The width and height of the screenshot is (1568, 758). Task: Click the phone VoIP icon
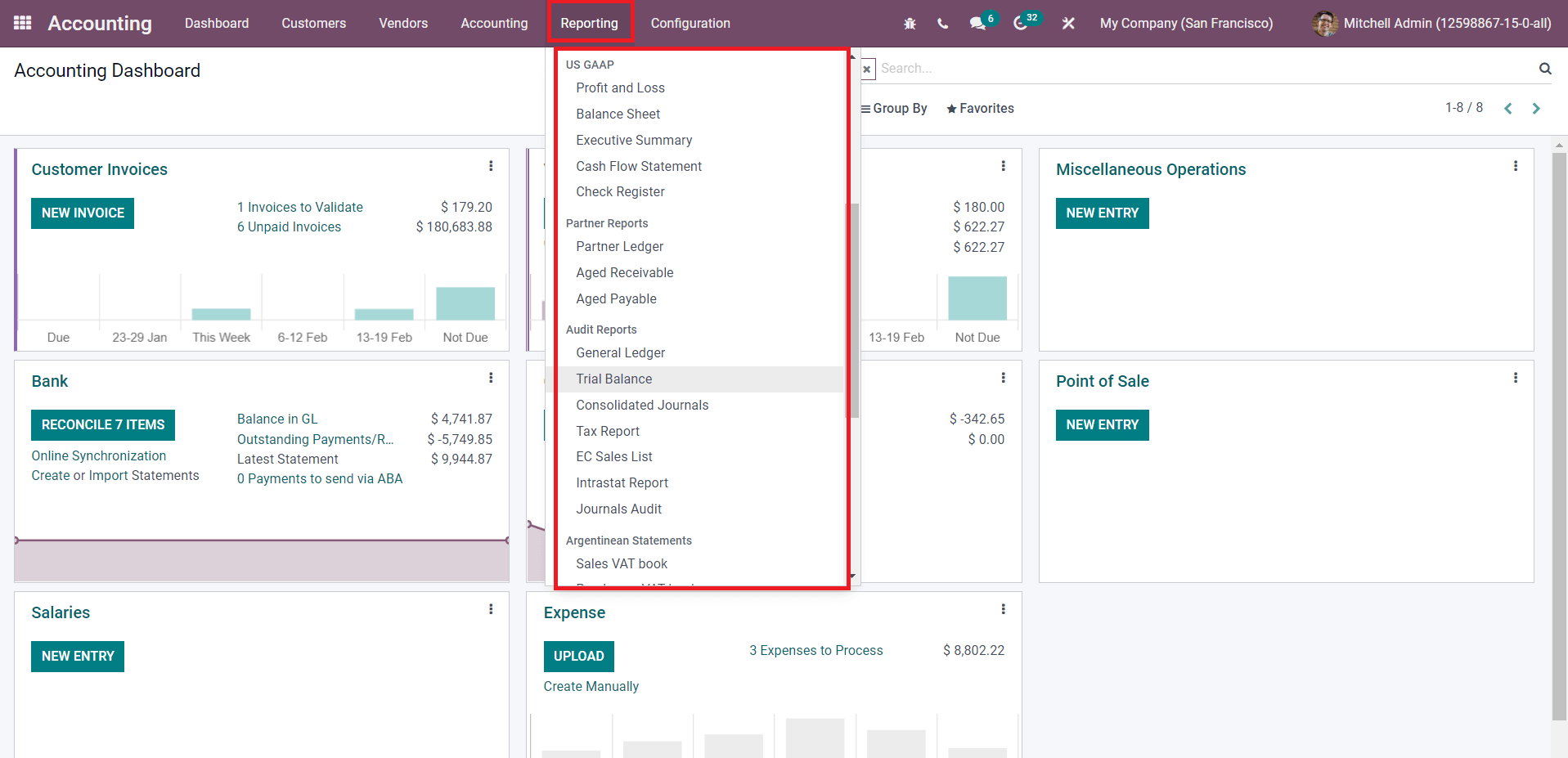[x=943, y=24]
